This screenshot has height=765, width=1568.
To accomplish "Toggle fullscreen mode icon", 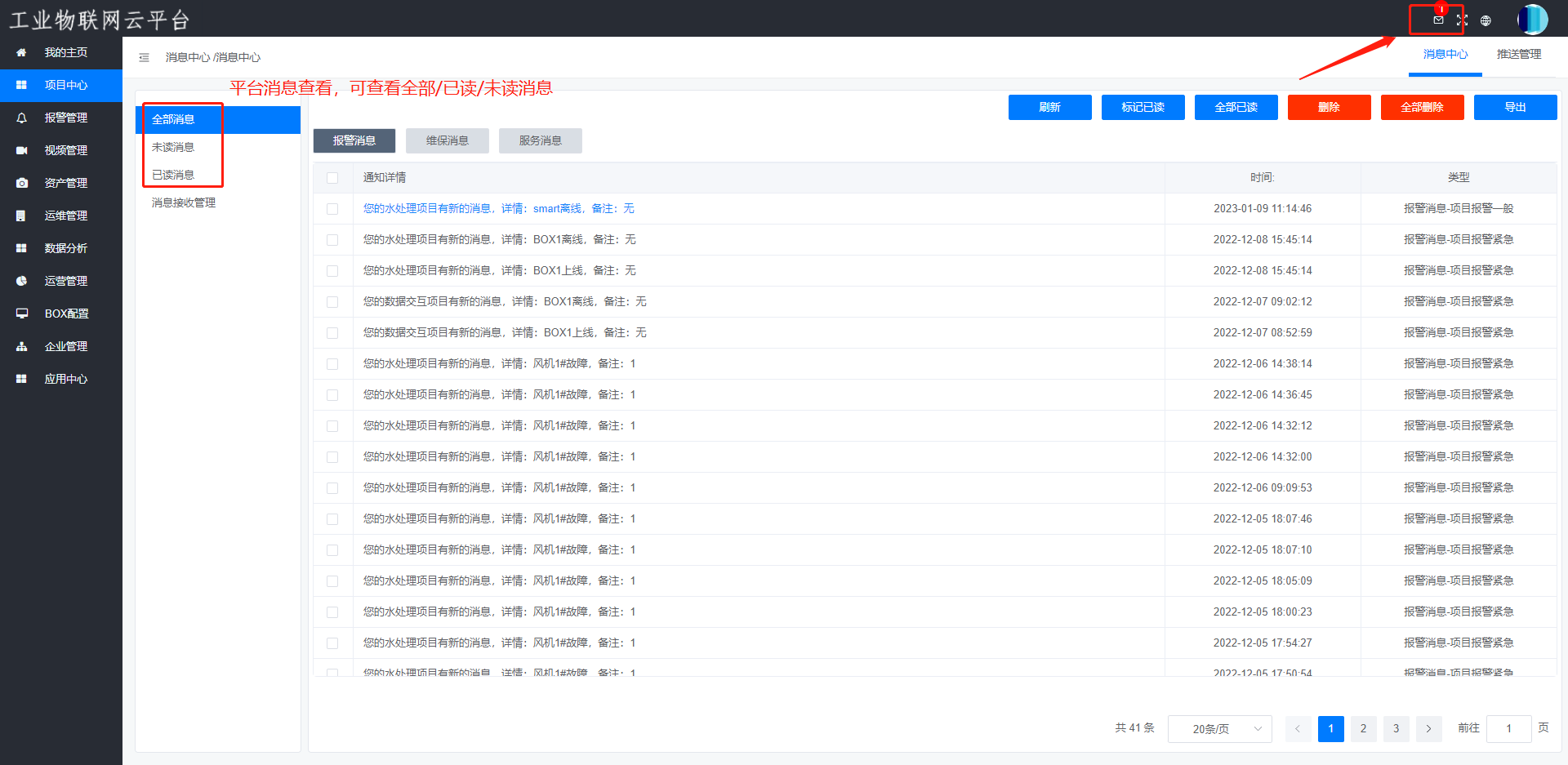I will [x=1462, y=20].
